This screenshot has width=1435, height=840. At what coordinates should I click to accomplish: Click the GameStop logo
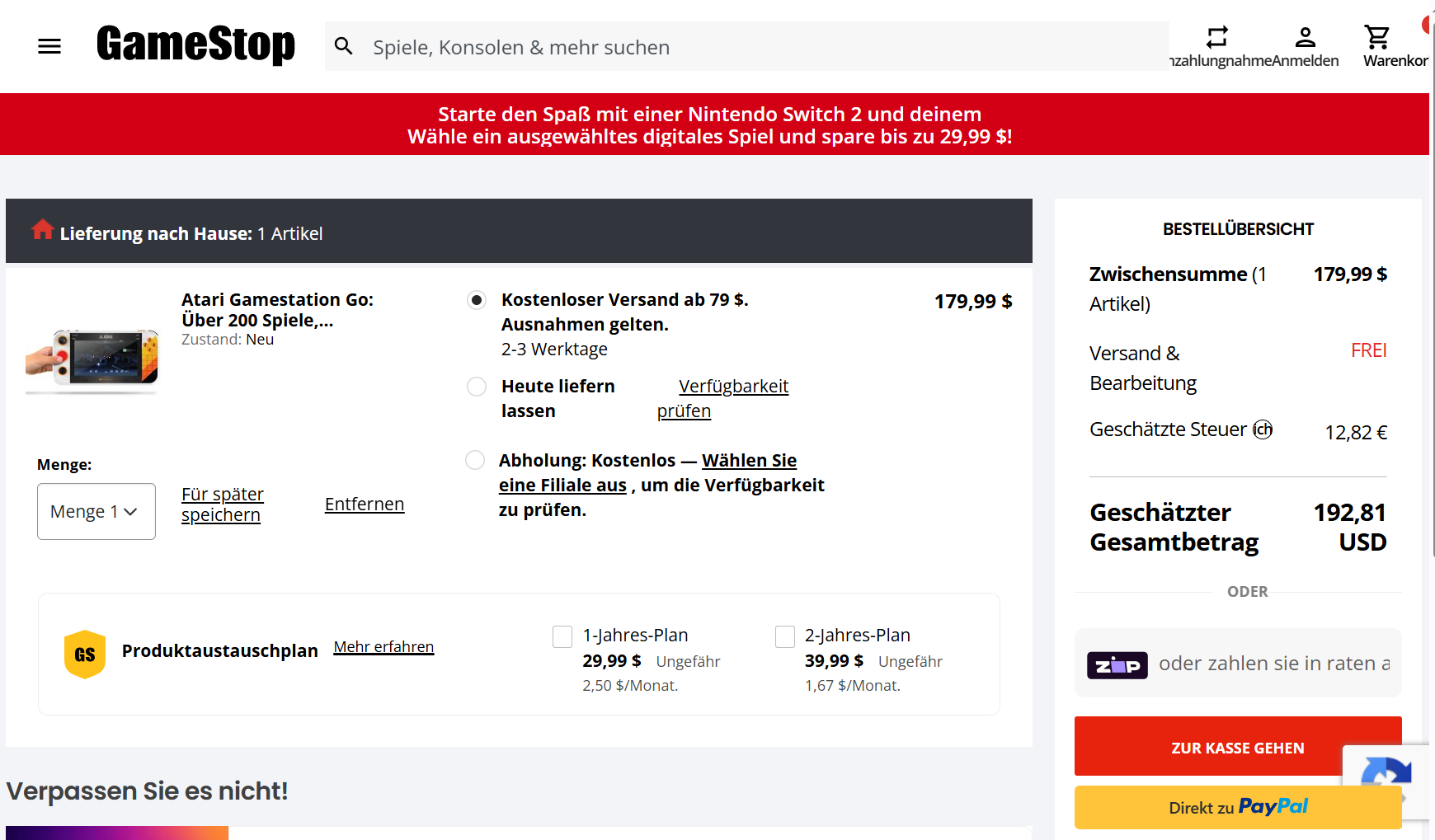pos(195,45)
